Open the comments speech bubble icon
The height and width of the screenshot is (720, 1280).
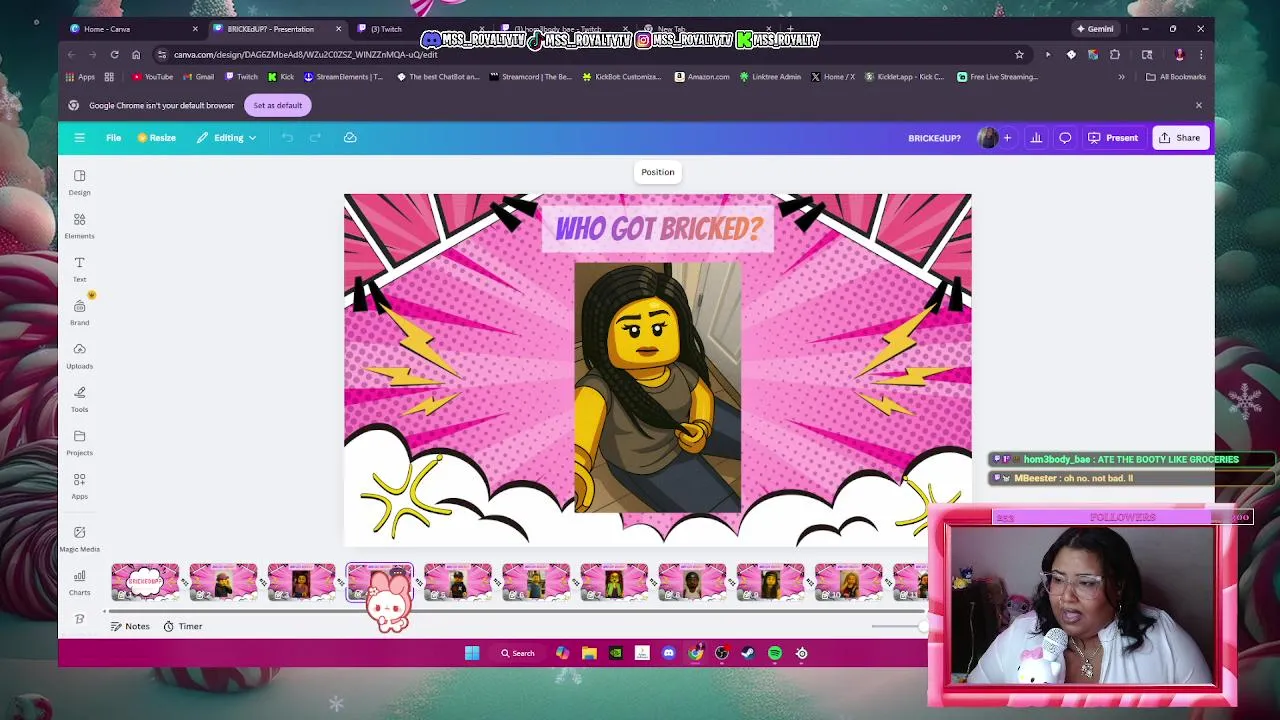pyautogui.click(x=1065, y=138)
